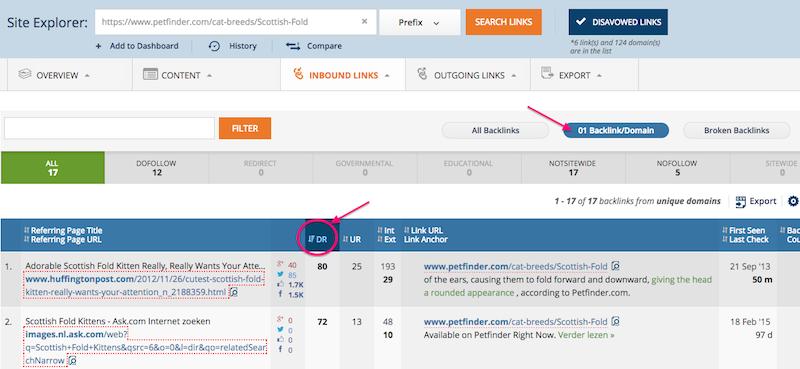Open the petfinder.com link in the huffingtonpost row
The width and height of the screenshot is (800, 369).
click(515, 266)
